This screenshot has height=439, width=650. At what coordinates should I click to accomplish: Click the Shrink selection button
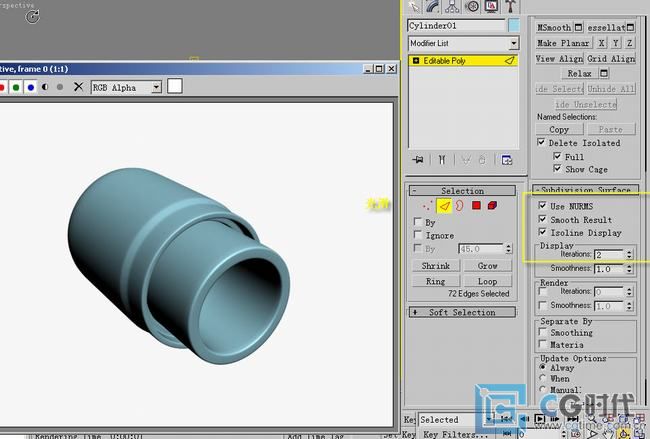pos(436,266)
